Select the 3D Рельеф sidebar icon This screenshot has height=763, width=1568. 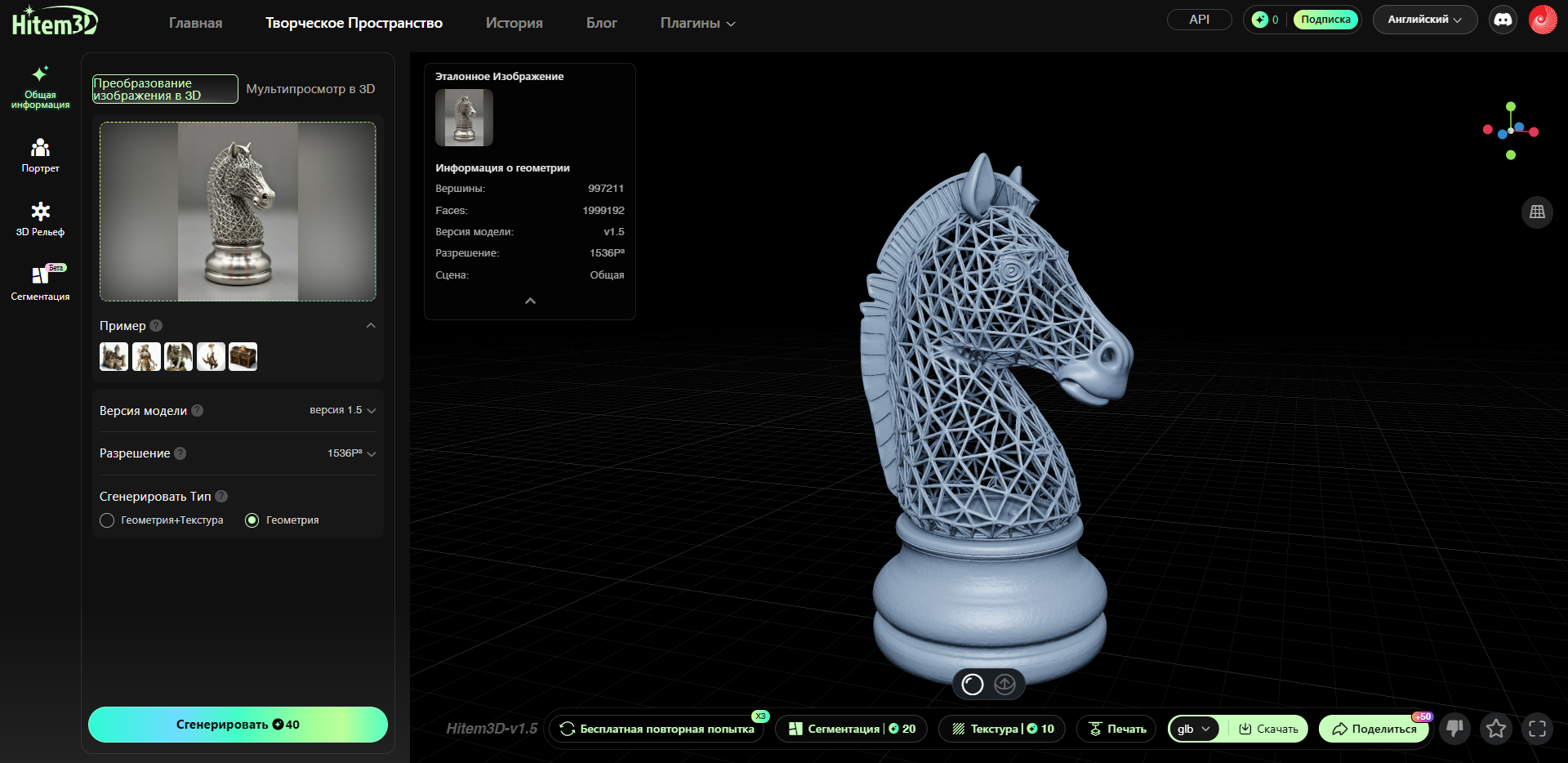[x=40, y=219]
